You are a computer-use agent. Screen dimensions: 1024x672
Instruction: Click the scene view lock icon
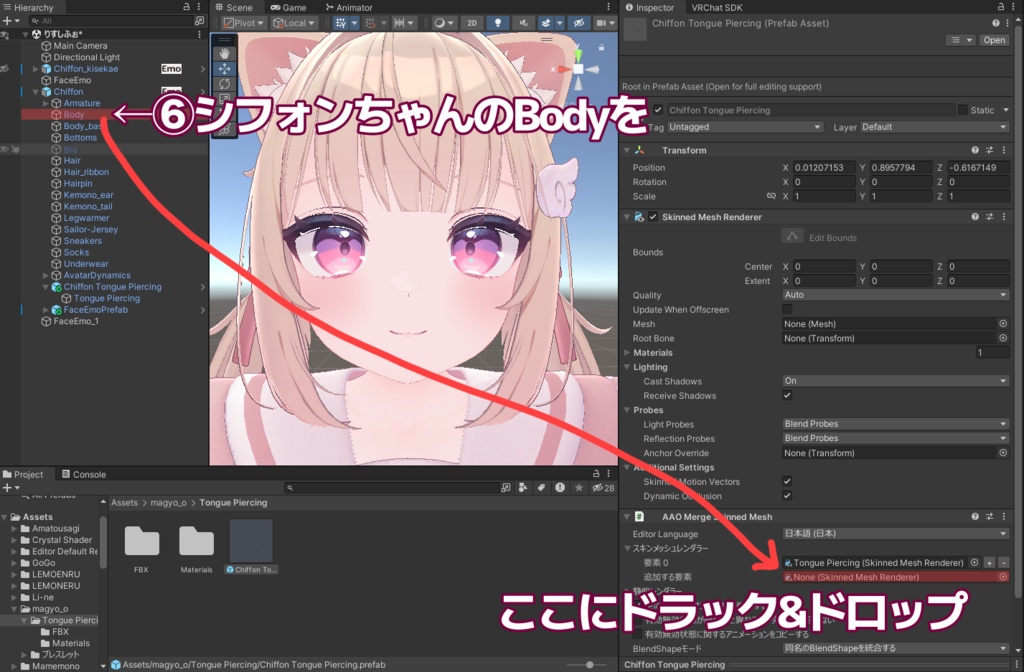(601, 47)
